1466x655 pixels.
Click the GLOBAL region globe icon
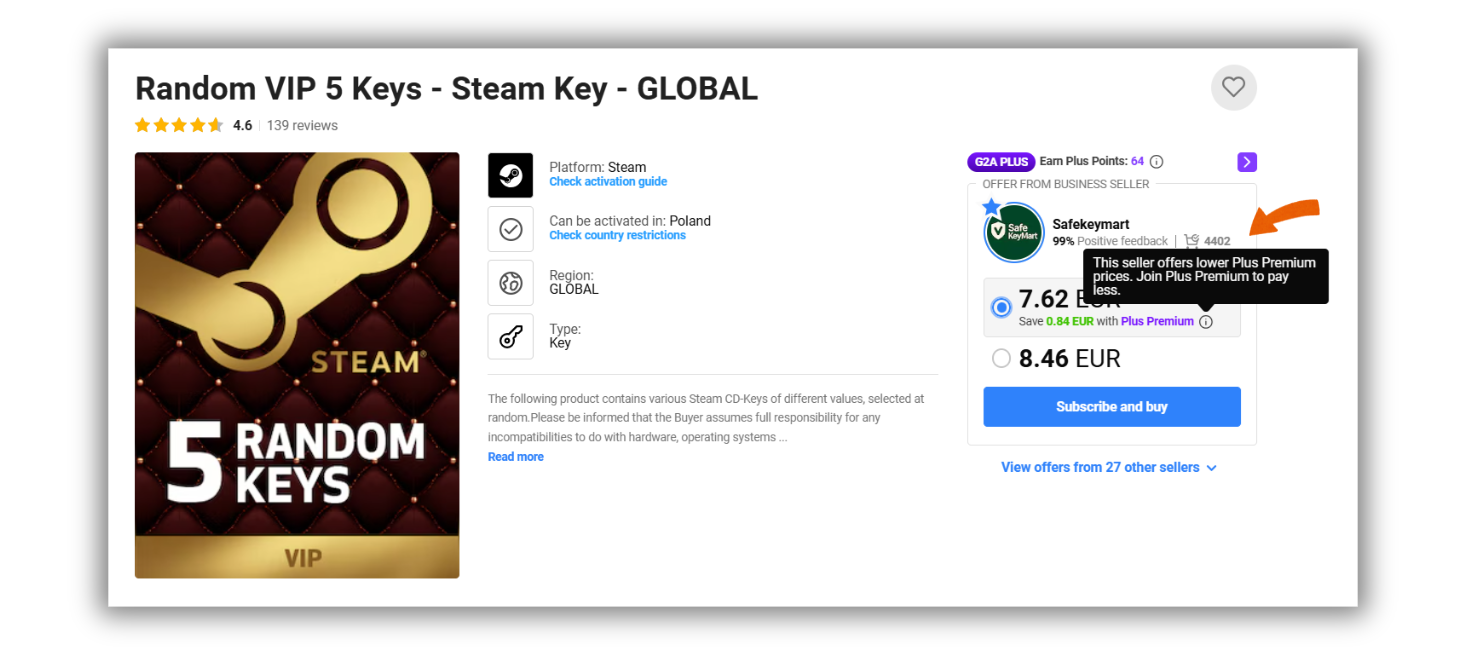point(510,283)
